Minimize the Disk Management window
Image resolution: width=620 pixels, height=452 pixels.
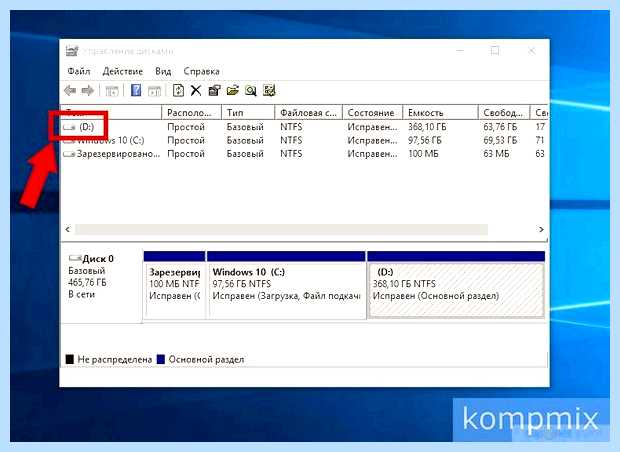[x=460, y=51]
